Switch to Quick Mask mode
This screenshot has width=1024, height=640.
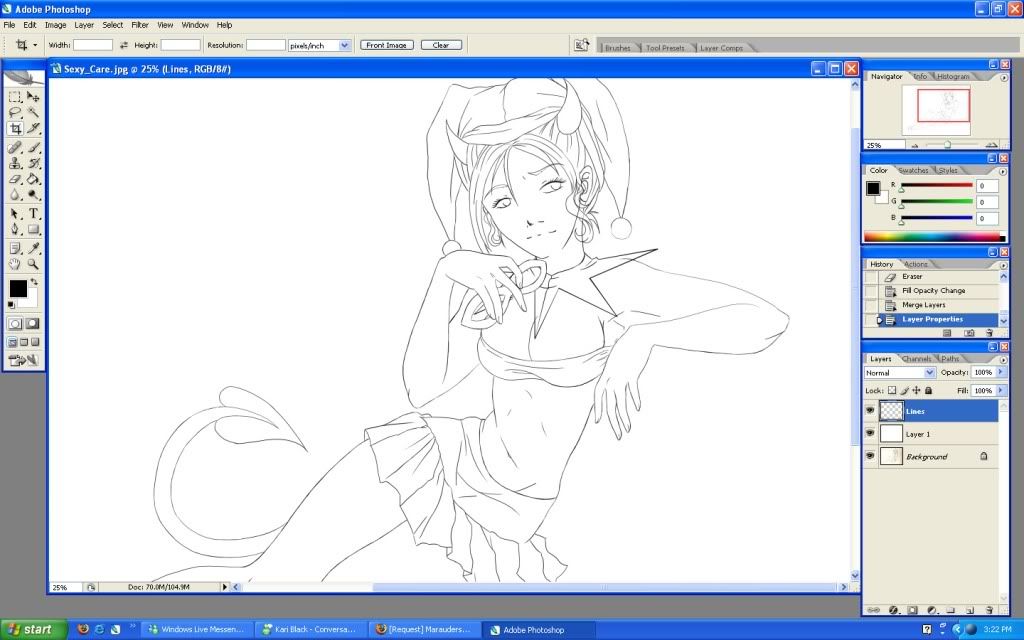click(32, 323)
